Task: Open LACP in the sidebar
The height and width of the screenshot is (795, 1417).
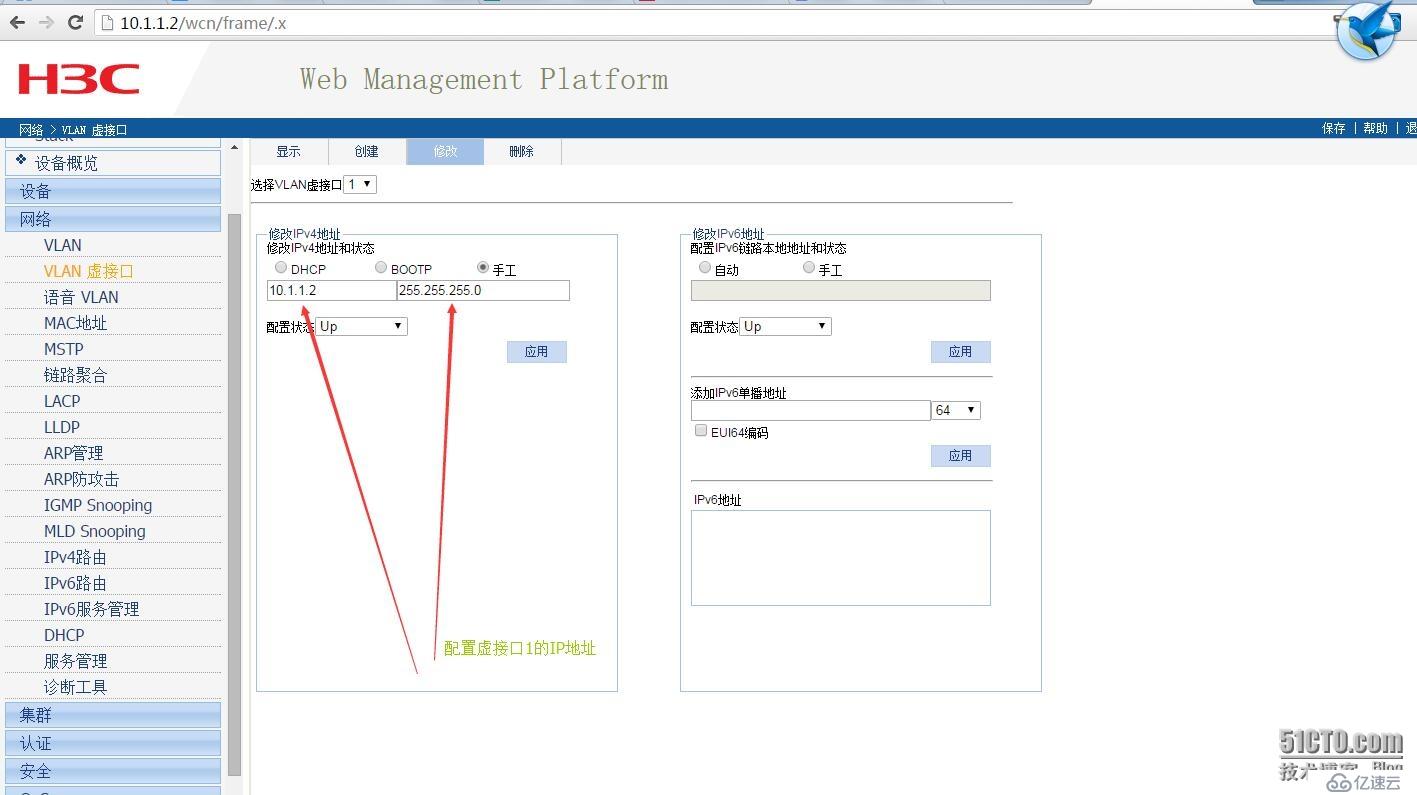Action: pyautogui.click(x=62, y=401)
